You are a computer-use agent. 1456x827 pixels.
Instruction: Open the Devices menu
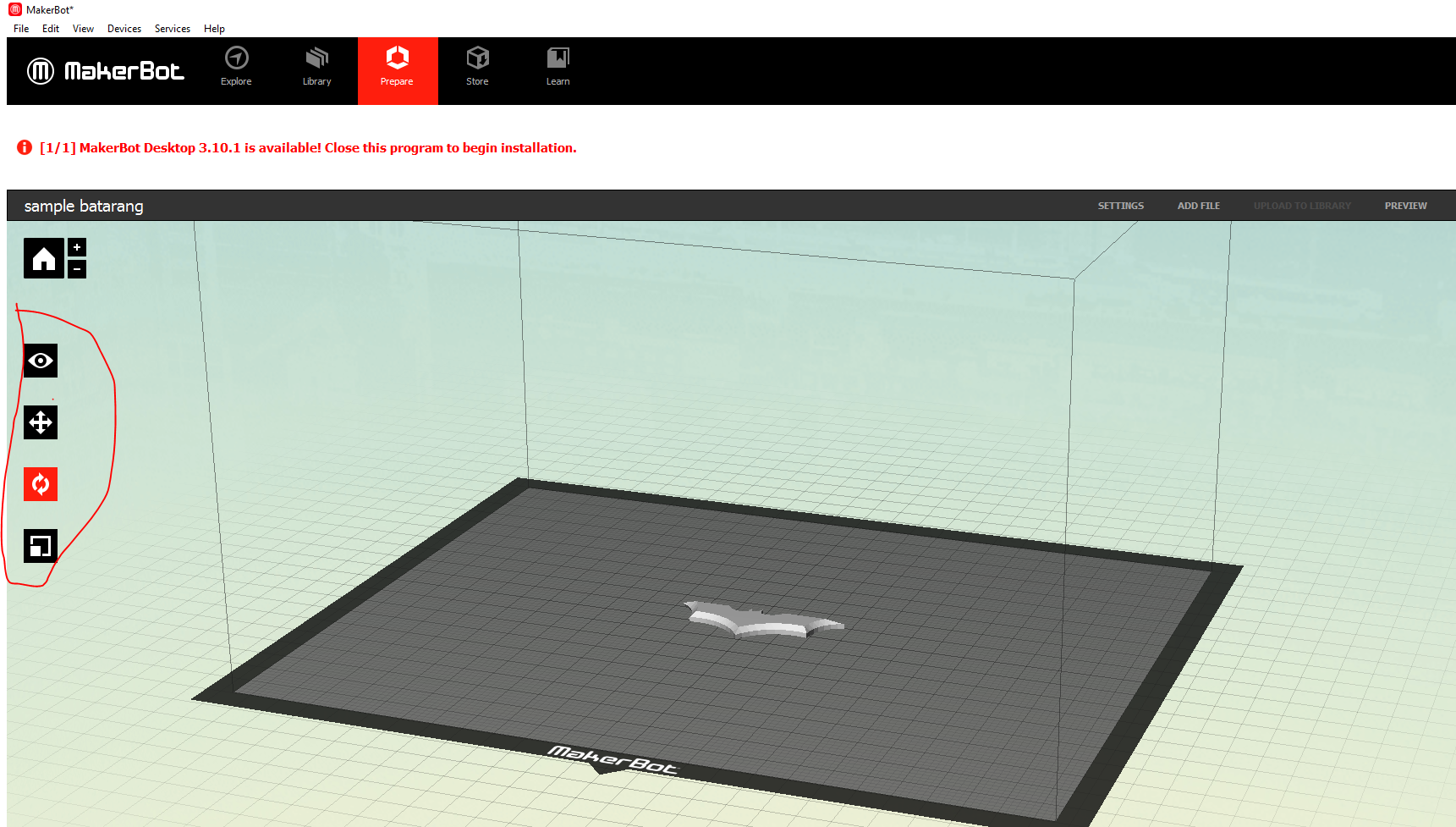coord(124,29)
